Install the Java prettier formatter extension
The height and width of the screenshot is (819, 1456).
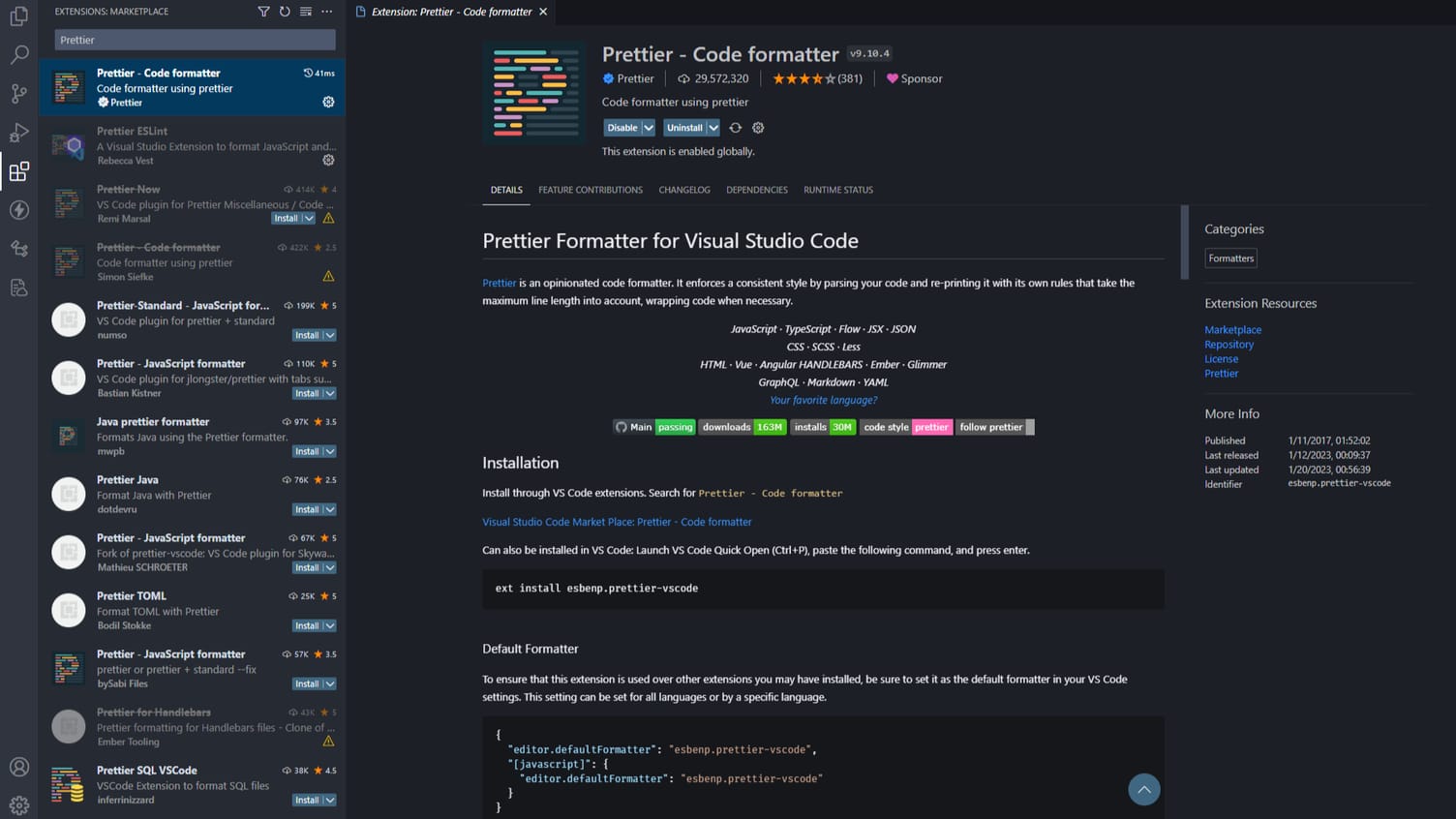click(x=306, y=451)
